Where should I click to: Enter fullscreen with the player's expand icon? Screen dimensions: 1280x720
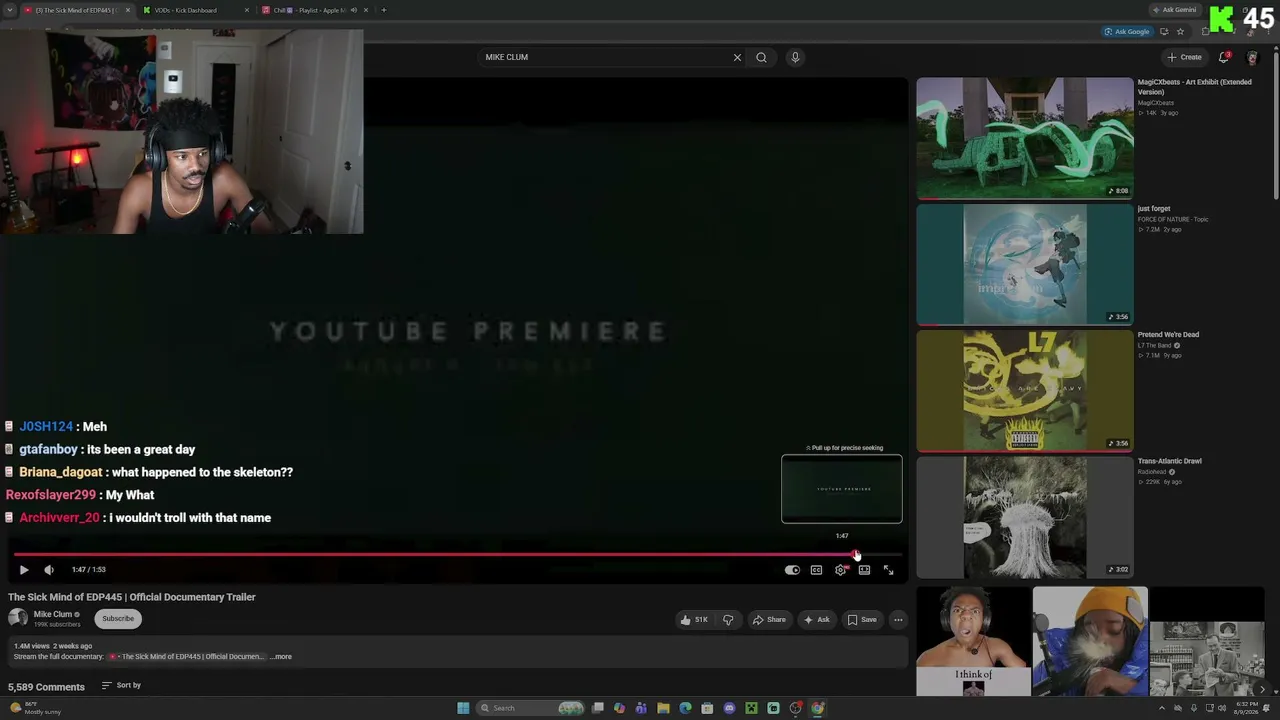pos(888,570)
